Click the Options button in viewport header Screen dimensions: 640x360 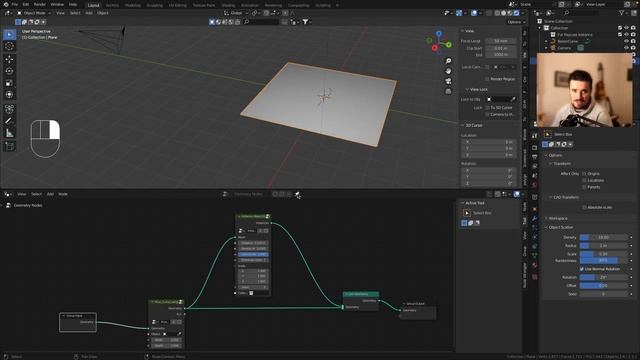[515, 22]
